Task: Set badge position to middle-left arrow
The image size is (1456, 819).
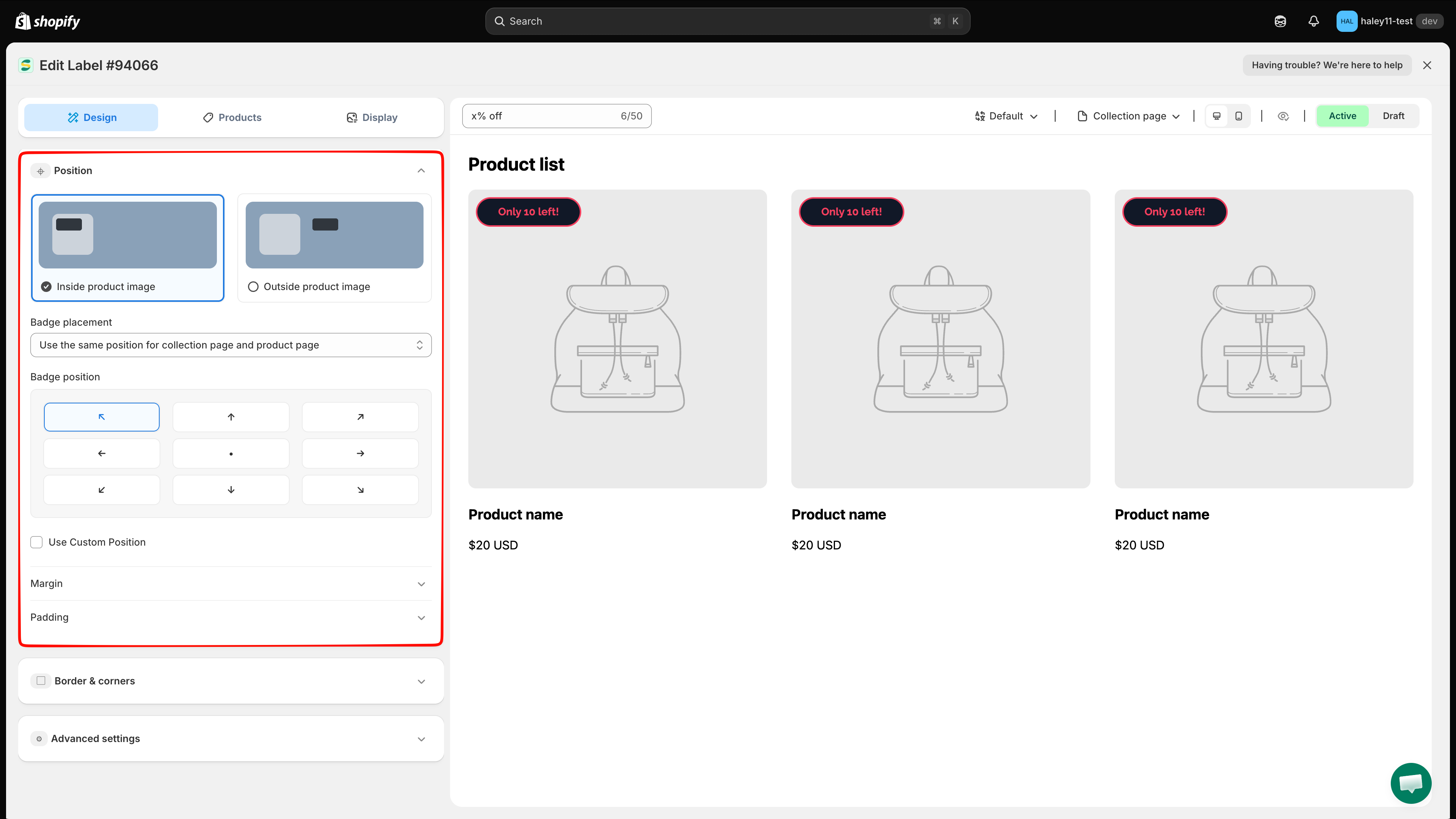Action: (102, 453)
